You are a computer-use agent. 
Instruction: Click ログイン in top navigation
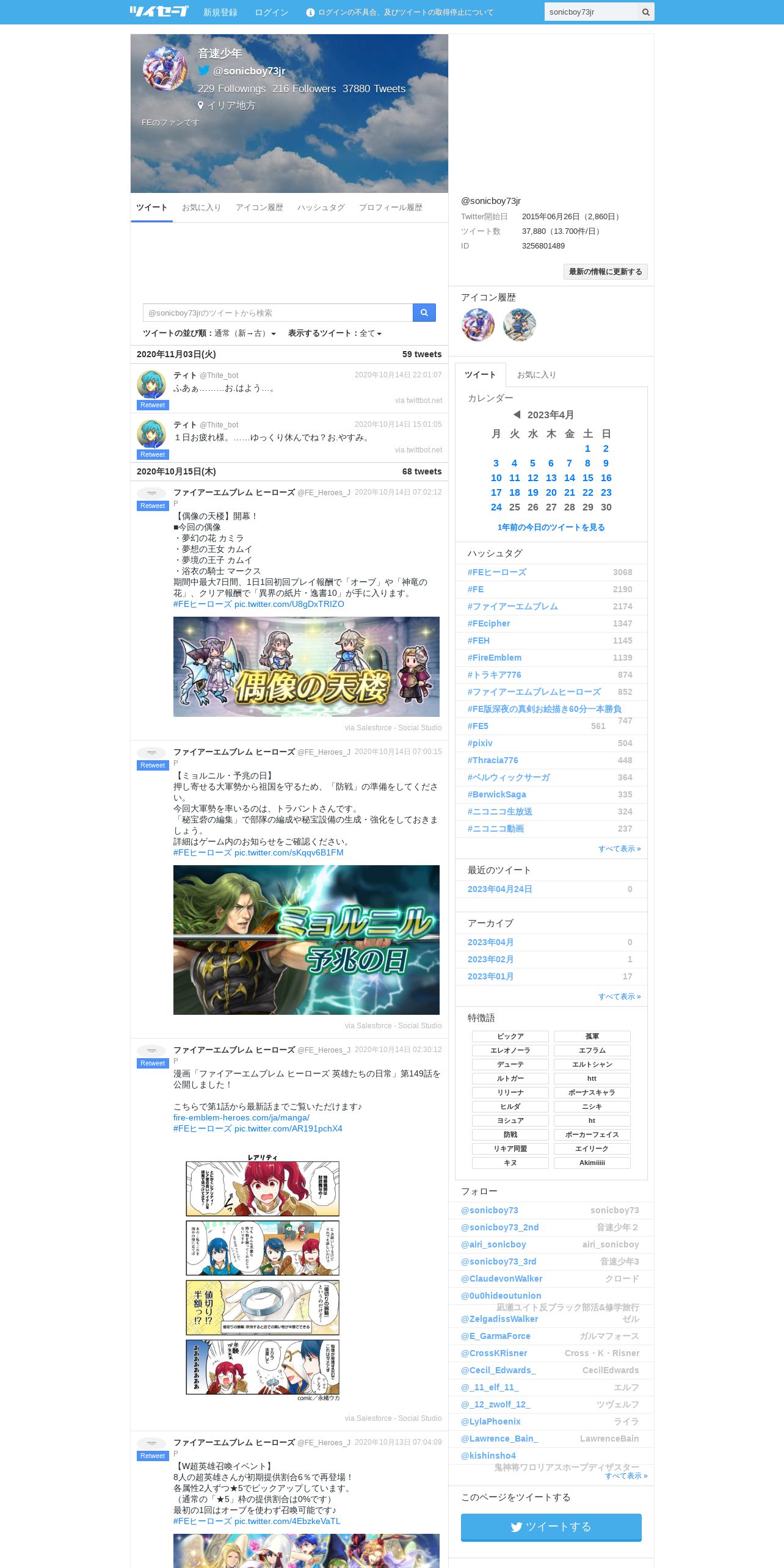(x=272, y=12)
